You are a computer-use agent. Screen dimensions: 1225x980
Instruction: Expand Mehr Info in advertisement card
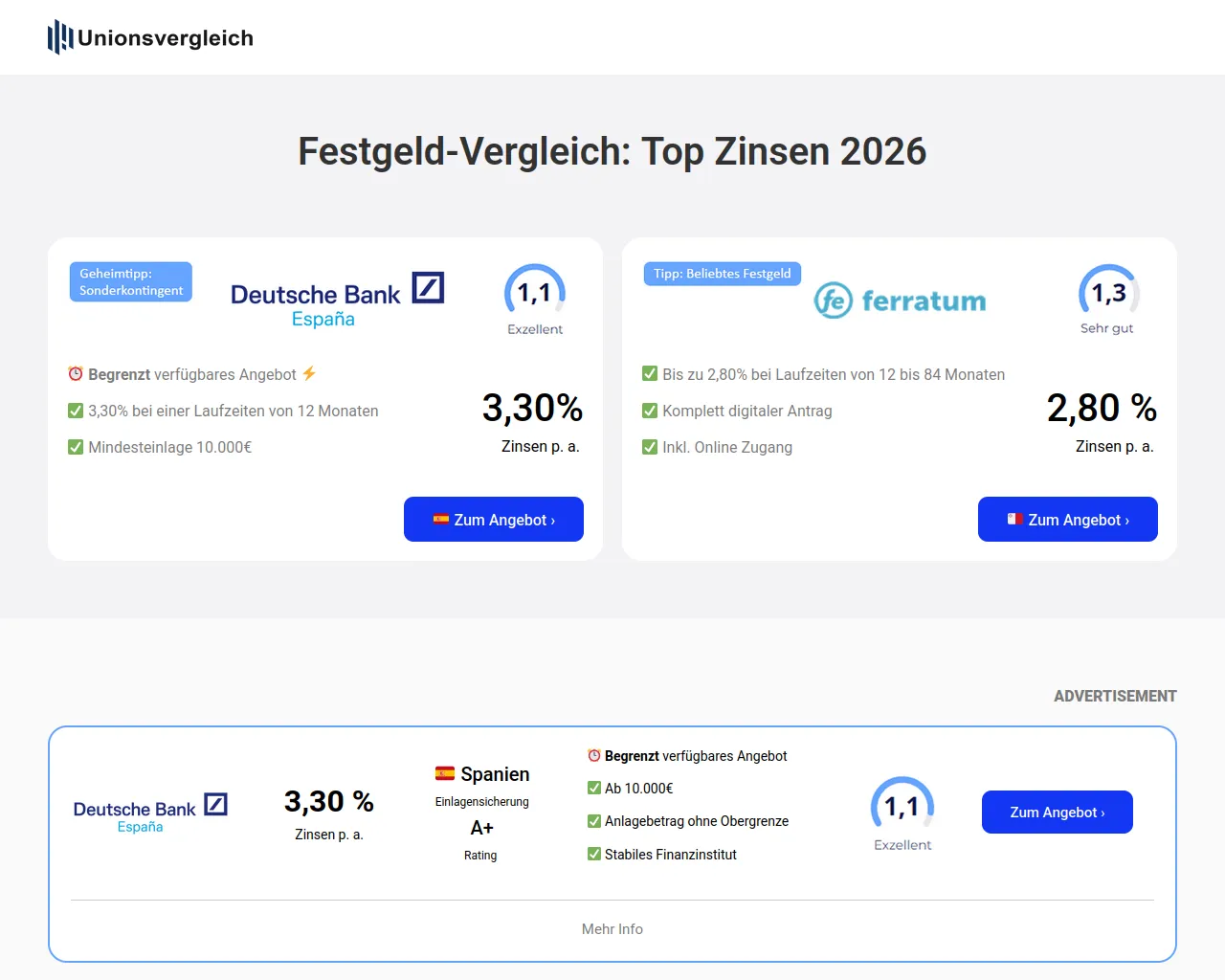tap(612, 929)
